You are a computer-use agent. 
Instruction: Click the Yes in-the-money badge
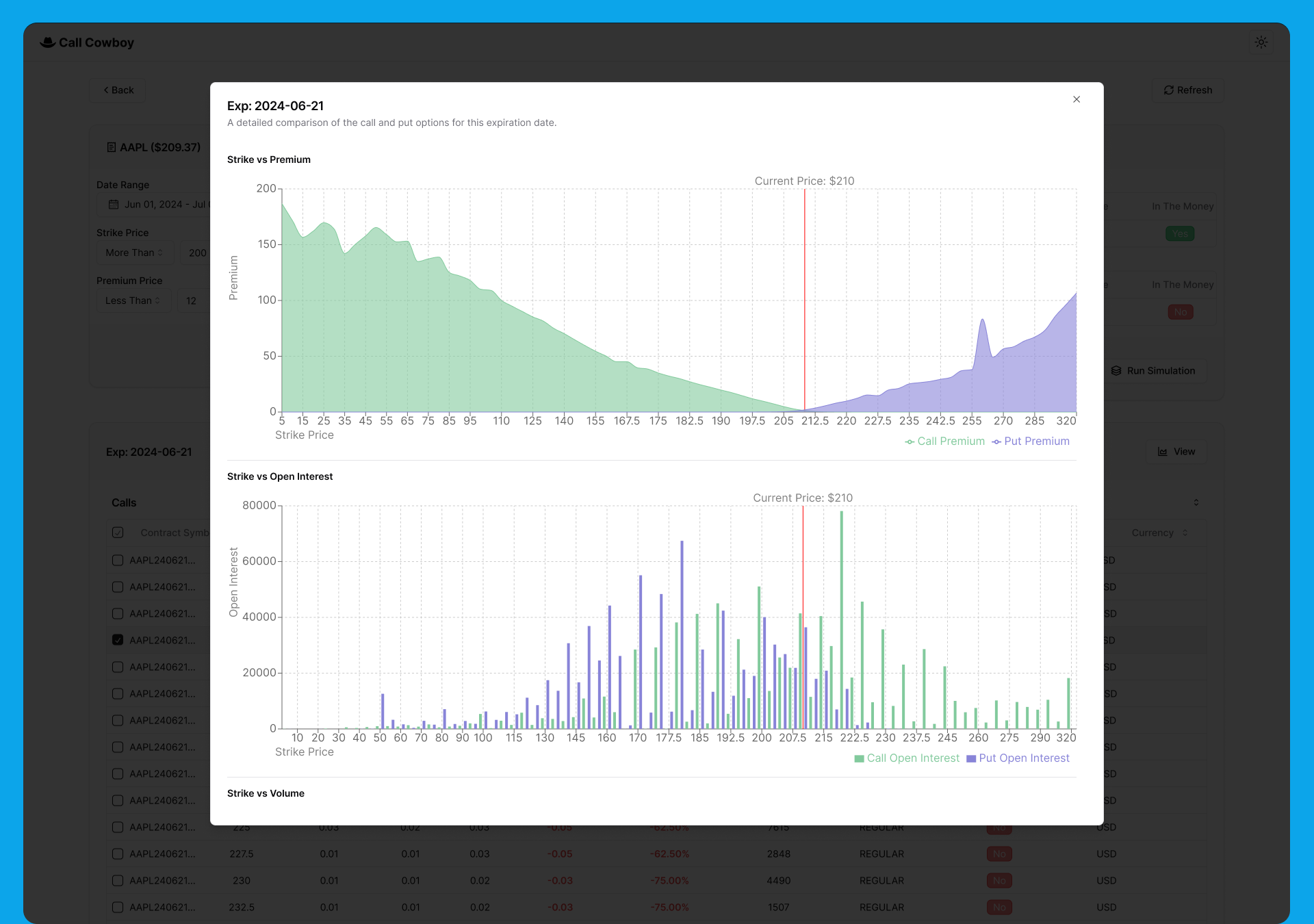[x=1181, y=234]
